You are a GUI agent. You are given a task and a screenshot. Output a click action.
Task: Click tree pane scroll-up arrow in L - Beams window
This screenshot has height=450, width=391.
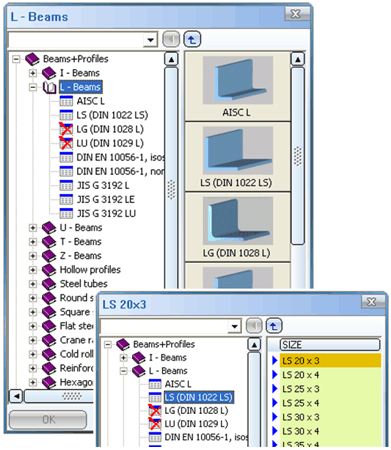pos(171,60)
